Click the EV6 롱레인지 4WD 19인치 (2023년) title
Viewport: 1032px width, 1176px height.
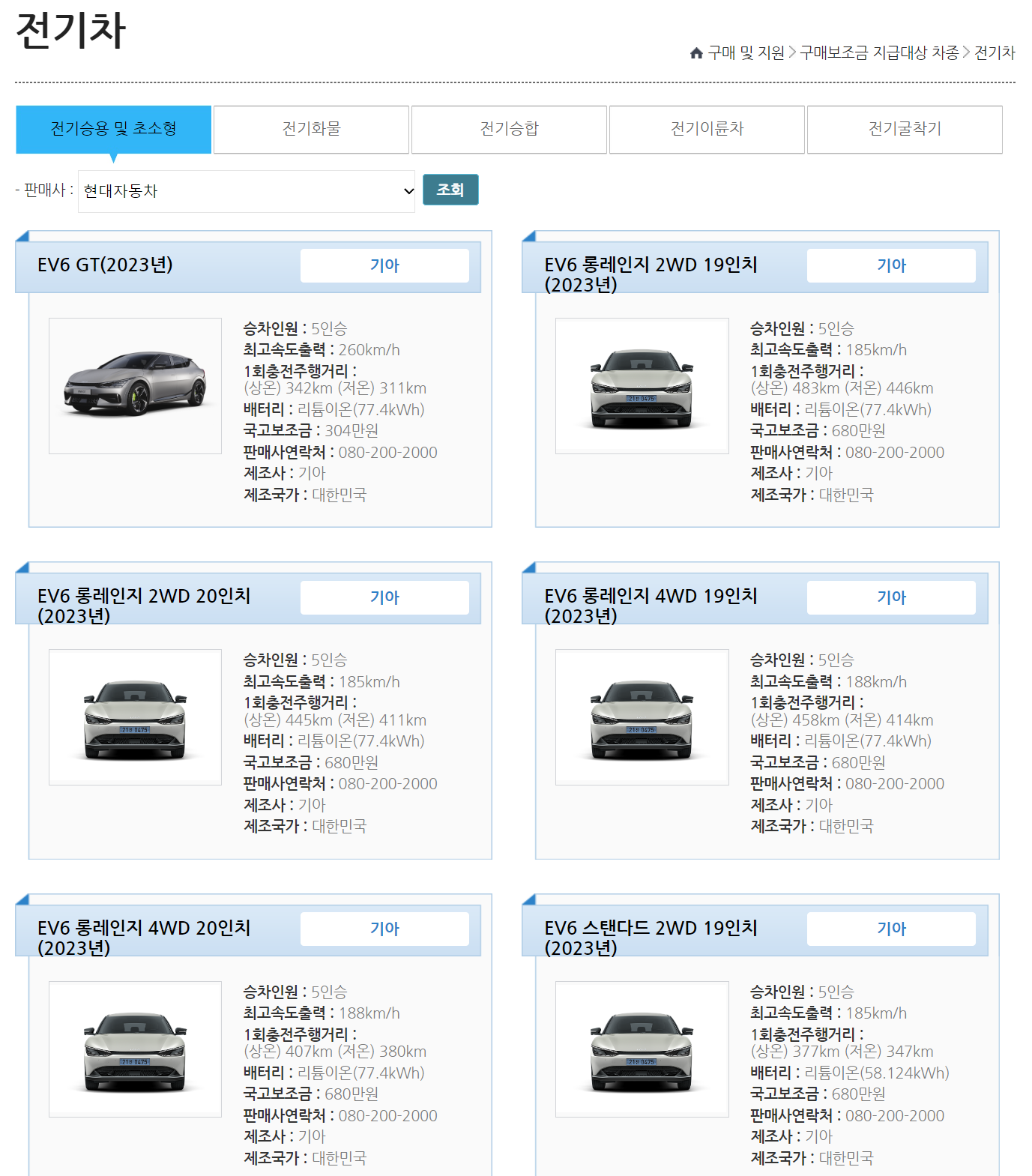(x=651, y=606)
